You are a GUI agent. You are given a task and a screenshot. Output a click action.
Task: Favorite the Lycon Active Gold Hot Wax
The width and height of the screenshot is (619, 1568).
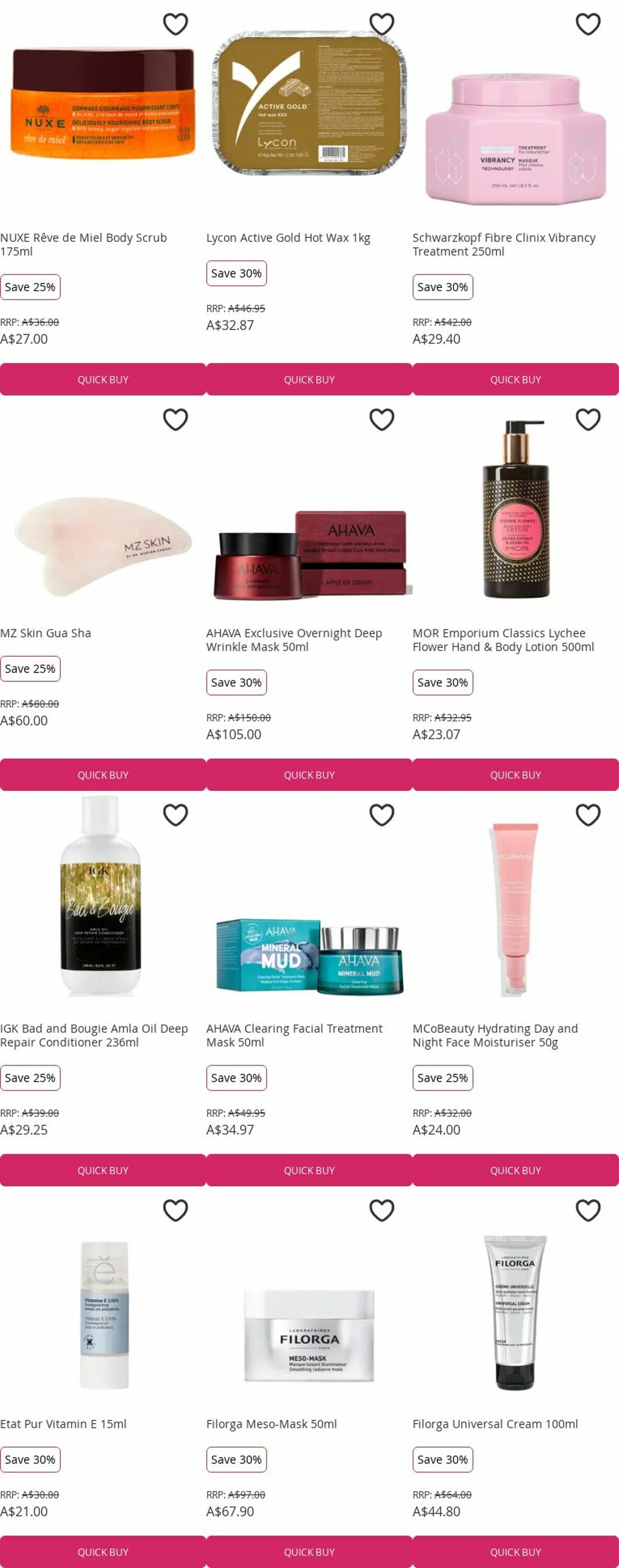coord(382,25)
